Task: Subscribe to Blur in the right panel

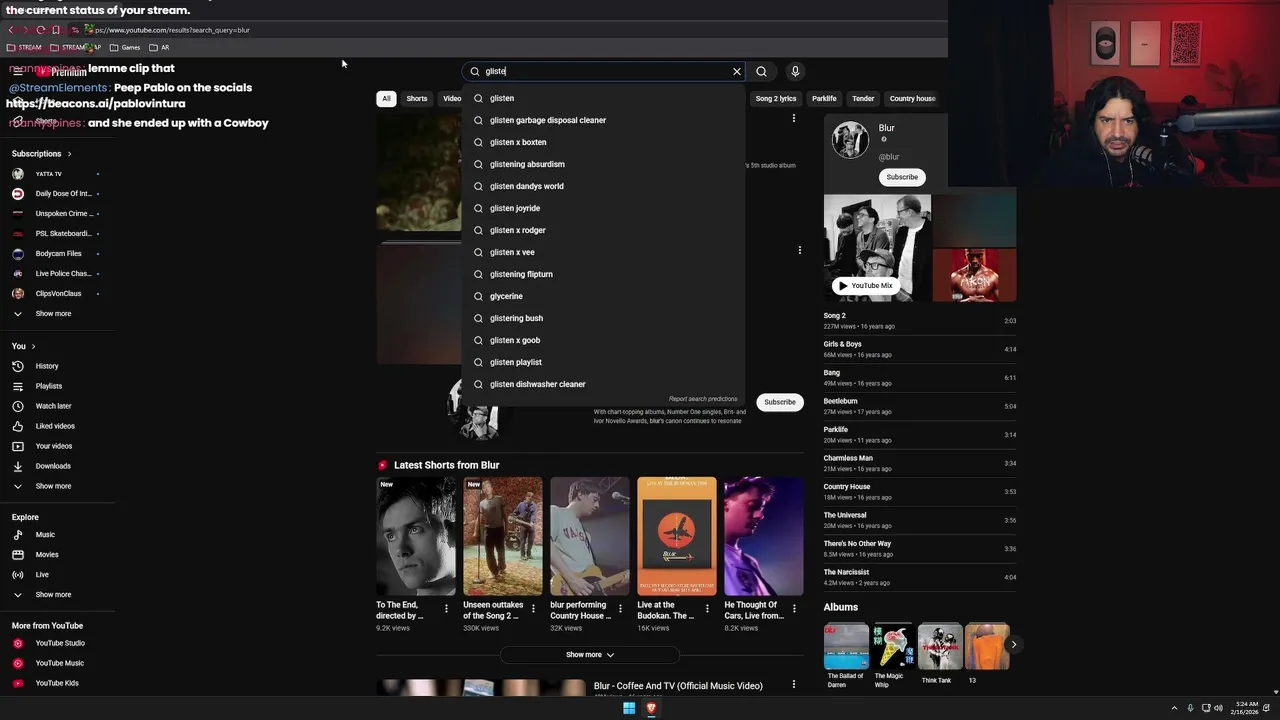Action: pyautogui.click(x=902, y=177)
